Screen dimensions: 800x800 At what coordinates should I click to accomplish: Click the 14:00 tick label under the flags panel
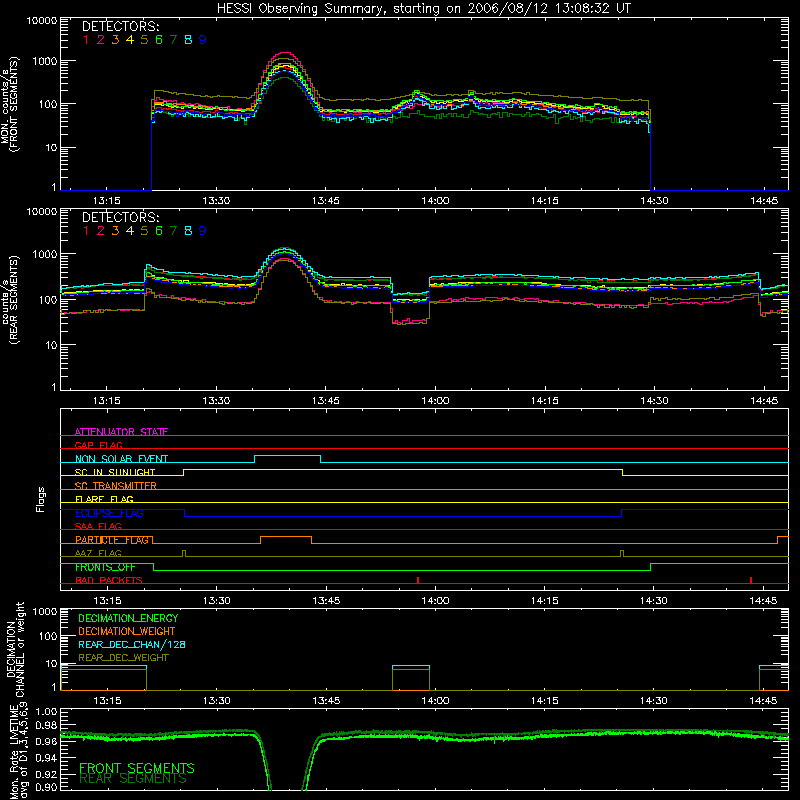tap(435, 601)
